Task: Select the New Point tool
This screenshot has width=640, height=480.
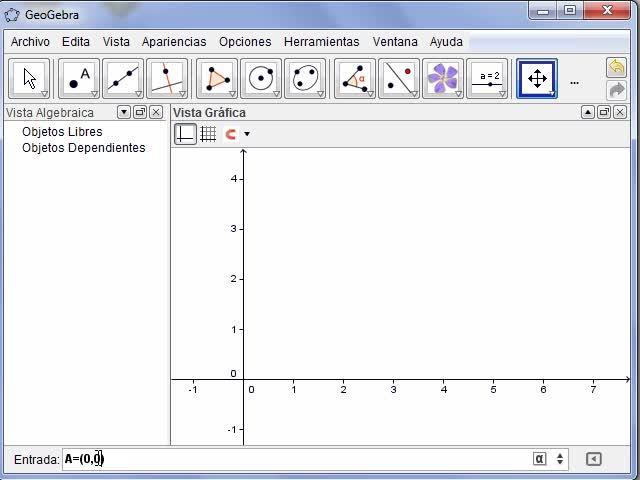Action: click(79, 79)
